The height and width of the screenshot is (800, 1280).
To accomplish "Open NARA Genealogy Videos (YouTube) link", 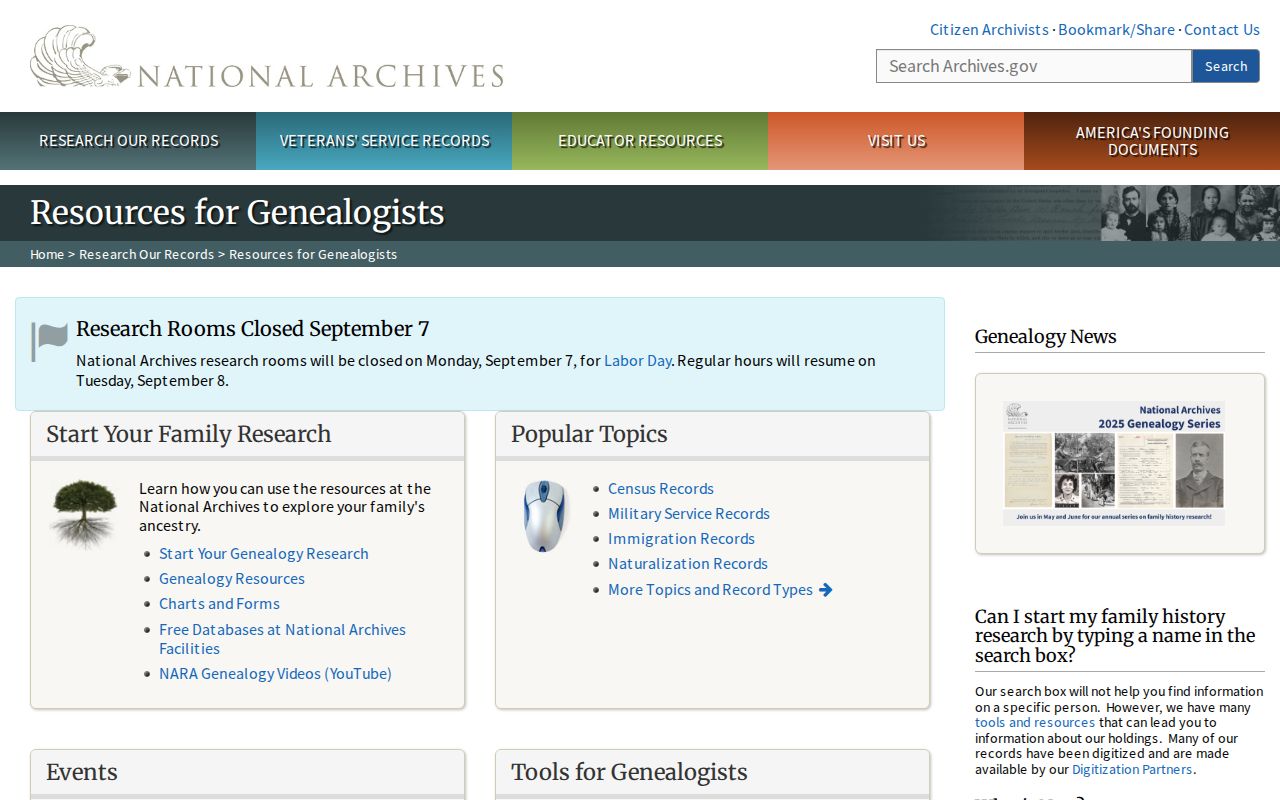I will 275,674.
